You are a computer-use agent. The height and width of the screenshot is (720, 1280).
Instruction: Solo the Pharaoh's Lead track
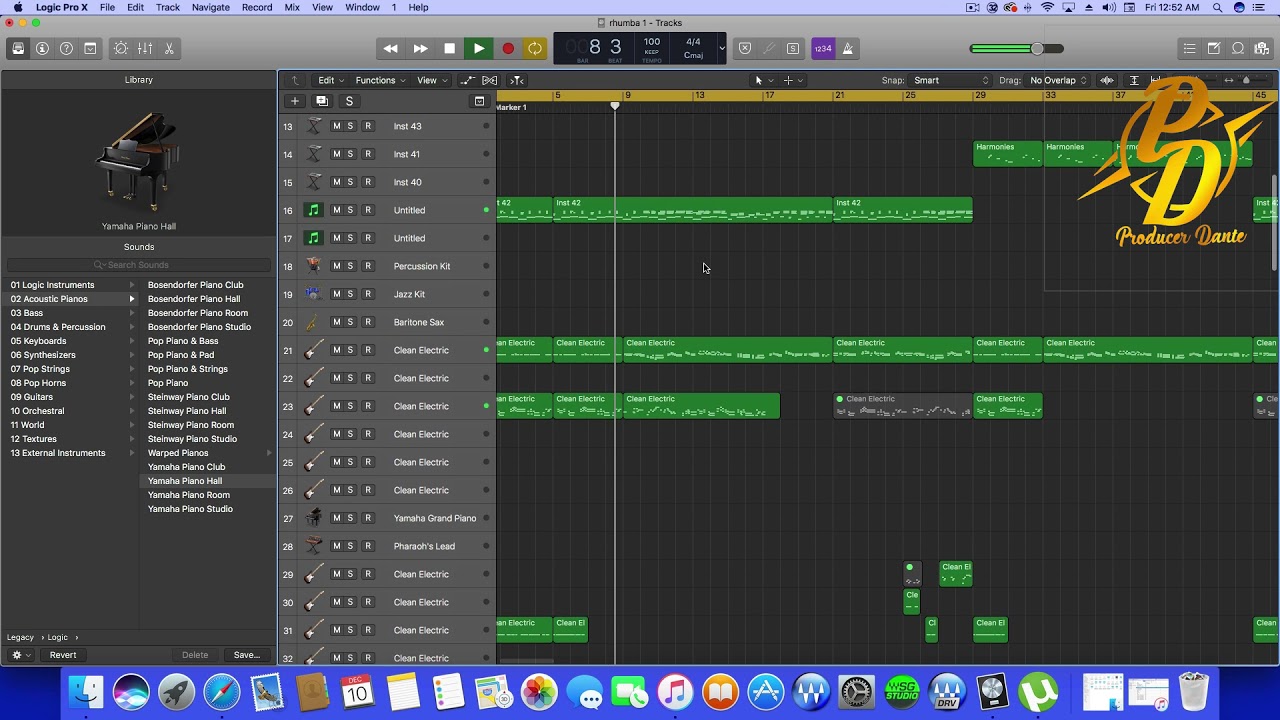[x=350, y=546]
